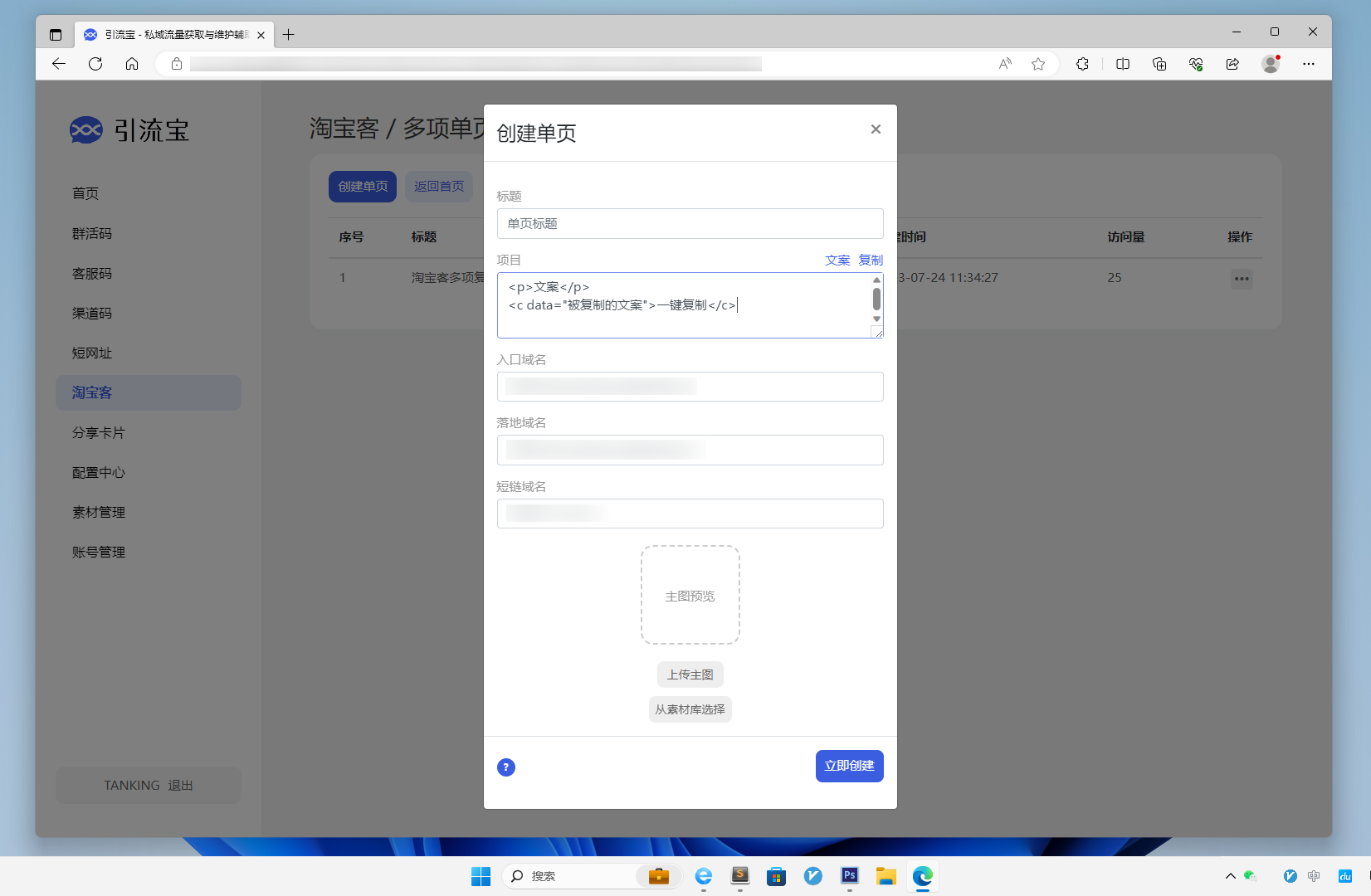Show hidden system tray icons
The image size is (1371, 896).
pyautogui.click(x=1231, y=876)
